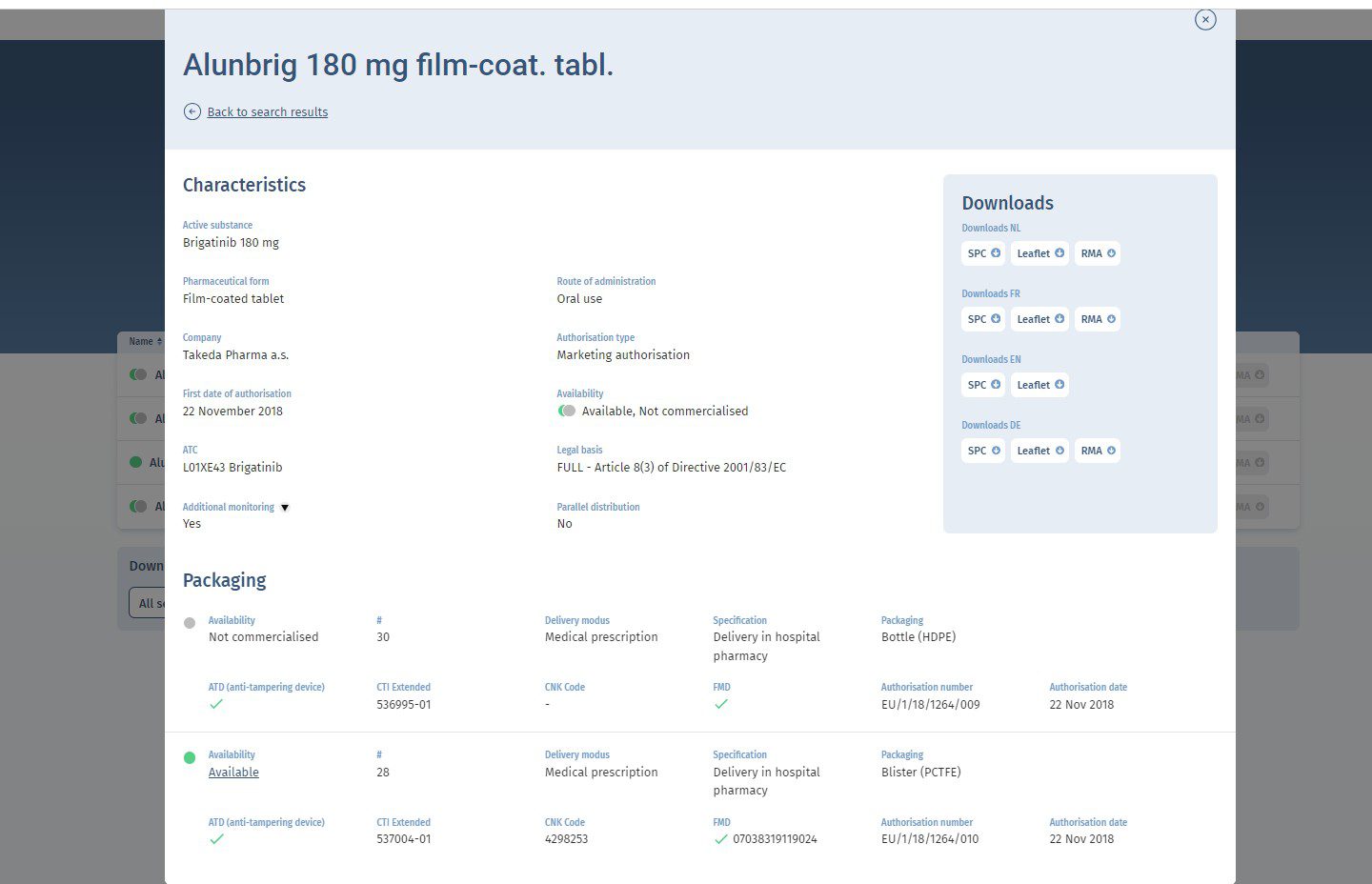Screen dimensions: 1372x884
Task: Download the DE SPC document
Action: click(983, 451)
